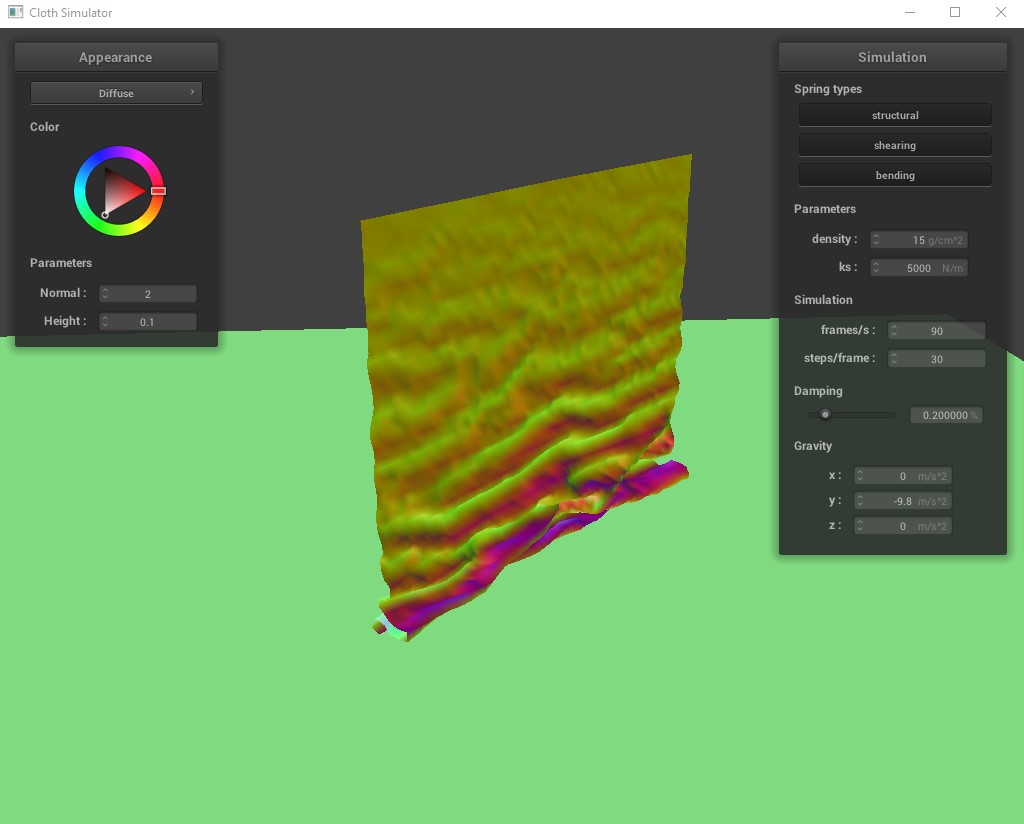Click the density stepper arrows
Viewport: 1024px width, 824px height.
click(876, 240)
